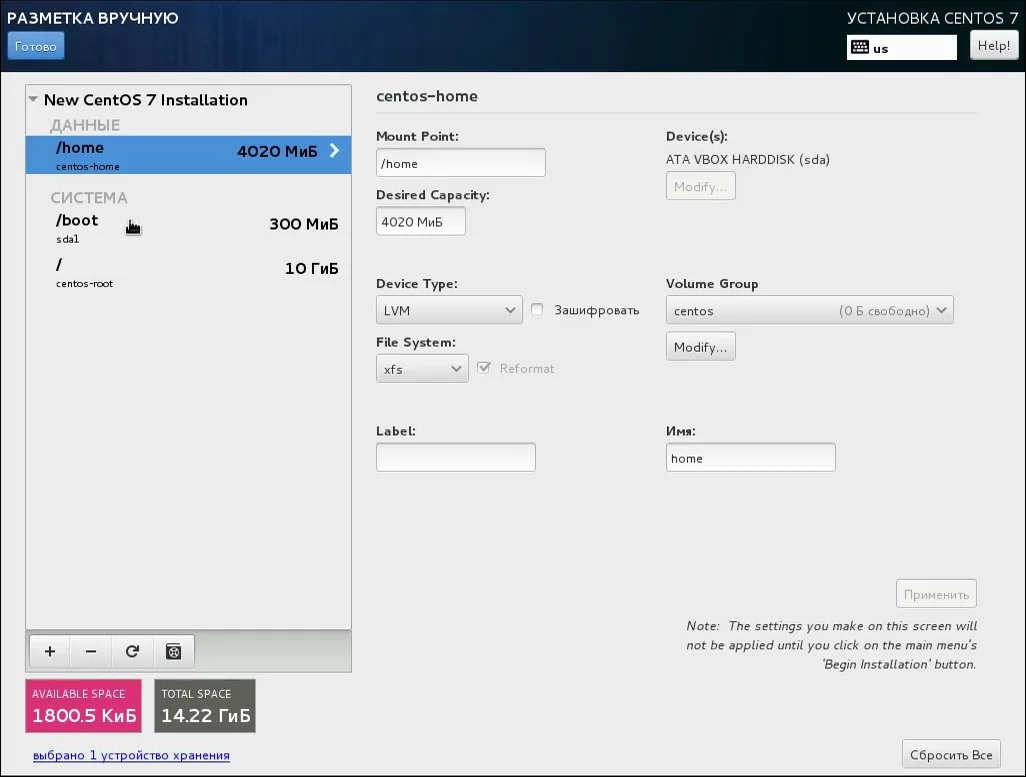The height and width of the screenshot is (777, 1026).
Task: Open the Volume Group centos dropdown
Action: (x=809, y=310)
